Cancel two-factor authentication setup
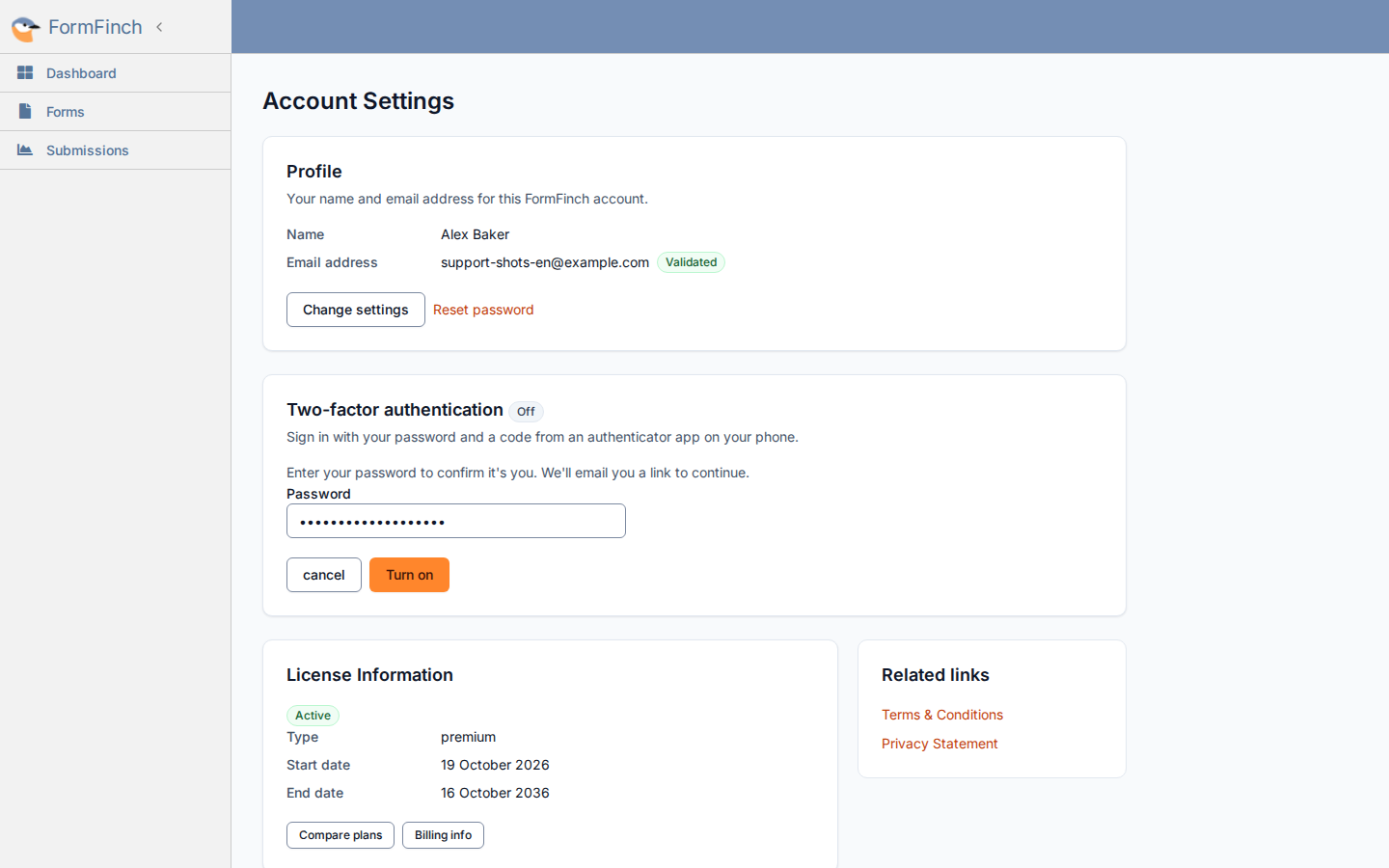The height and width of the screenshot is (868, 1389). (324, 575)
